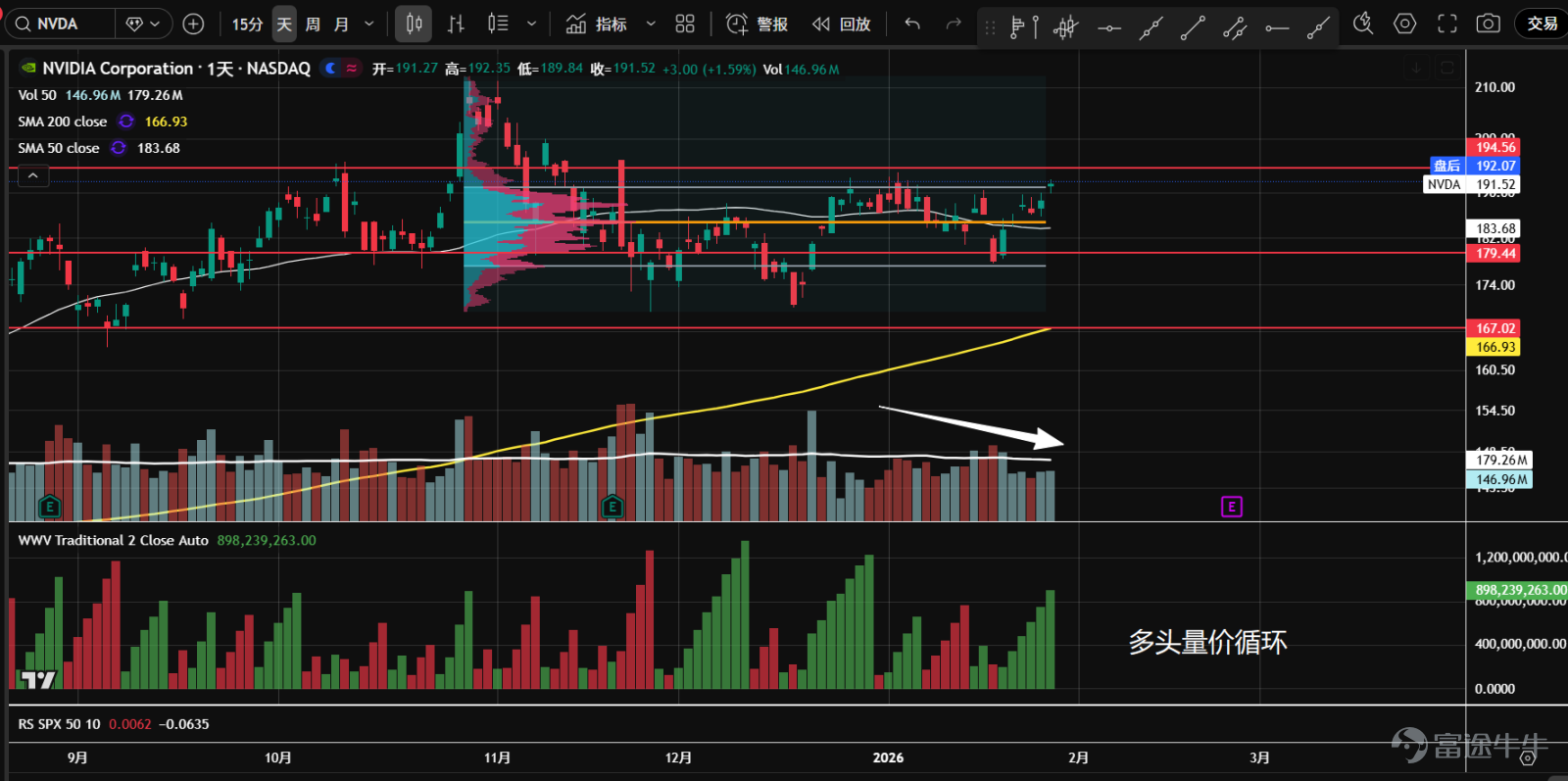Screen dimensions: 1568x781
Task: Select the candlestick chart style
Action: [414, 24]
